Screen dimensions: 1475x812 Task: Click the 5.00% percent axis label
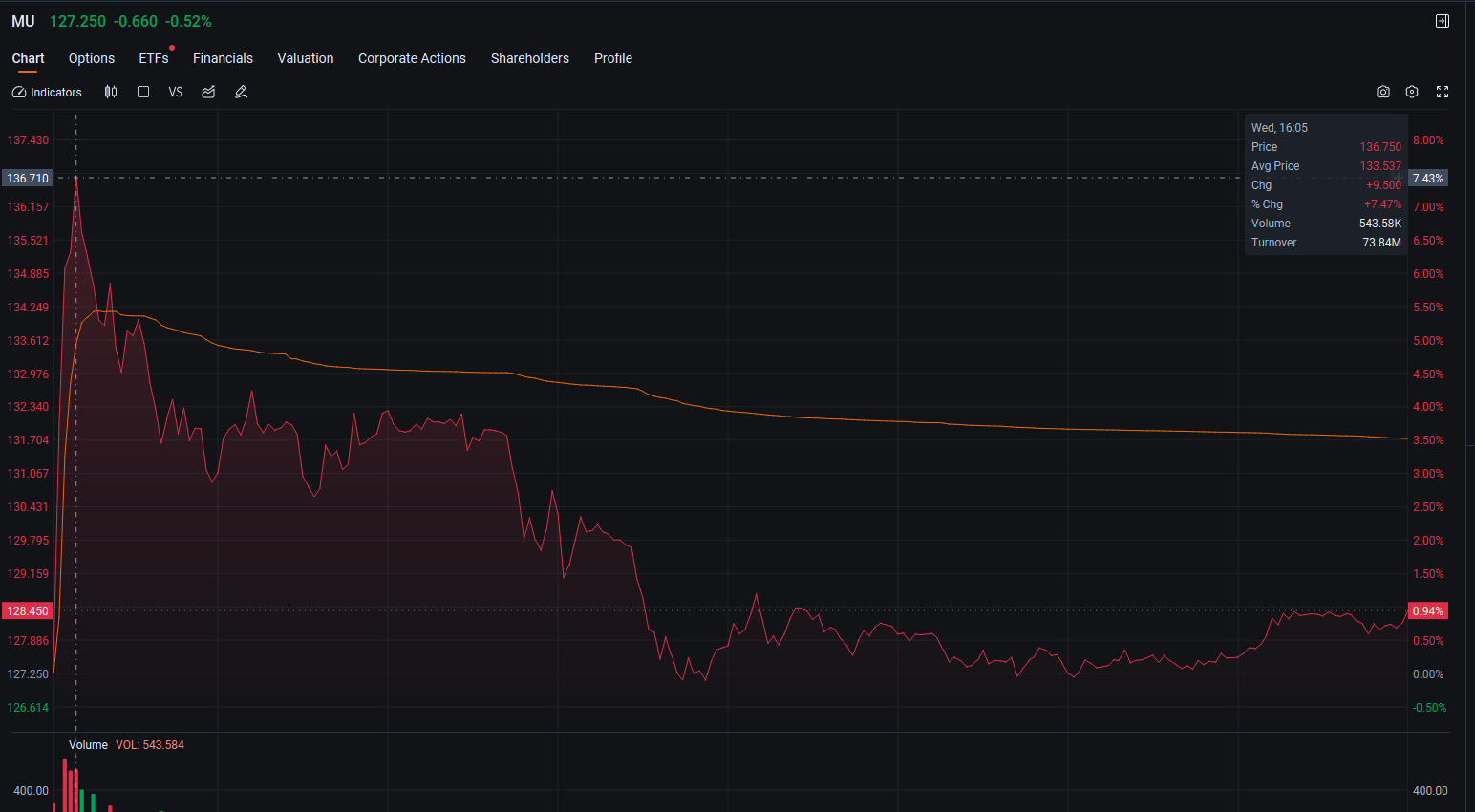[1428, 341]
